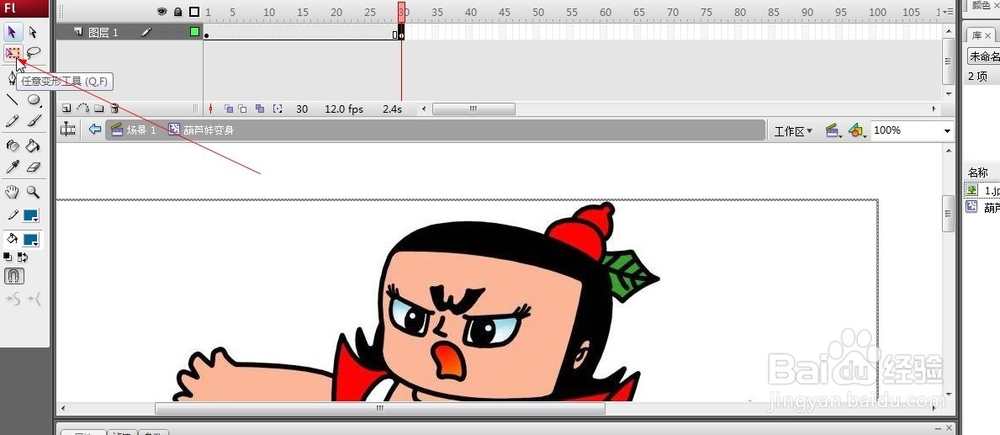Screen dimensions: 1000x435
Task: Select the Eyedropper tool
Action: (x=12, y=167)
